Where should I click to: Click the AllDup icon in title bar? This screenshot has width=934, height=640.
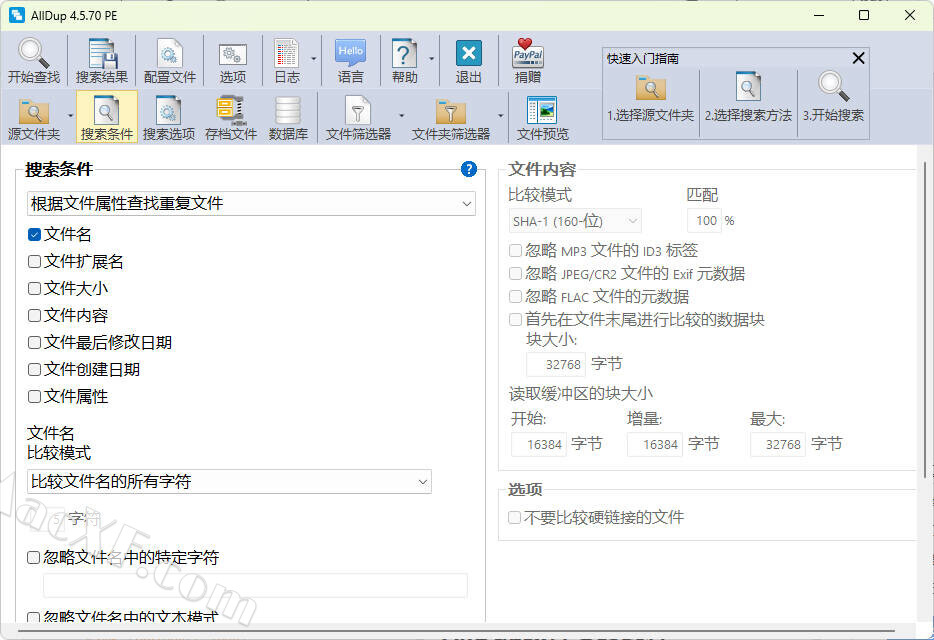pyautogui.click(x=17, y=15)
